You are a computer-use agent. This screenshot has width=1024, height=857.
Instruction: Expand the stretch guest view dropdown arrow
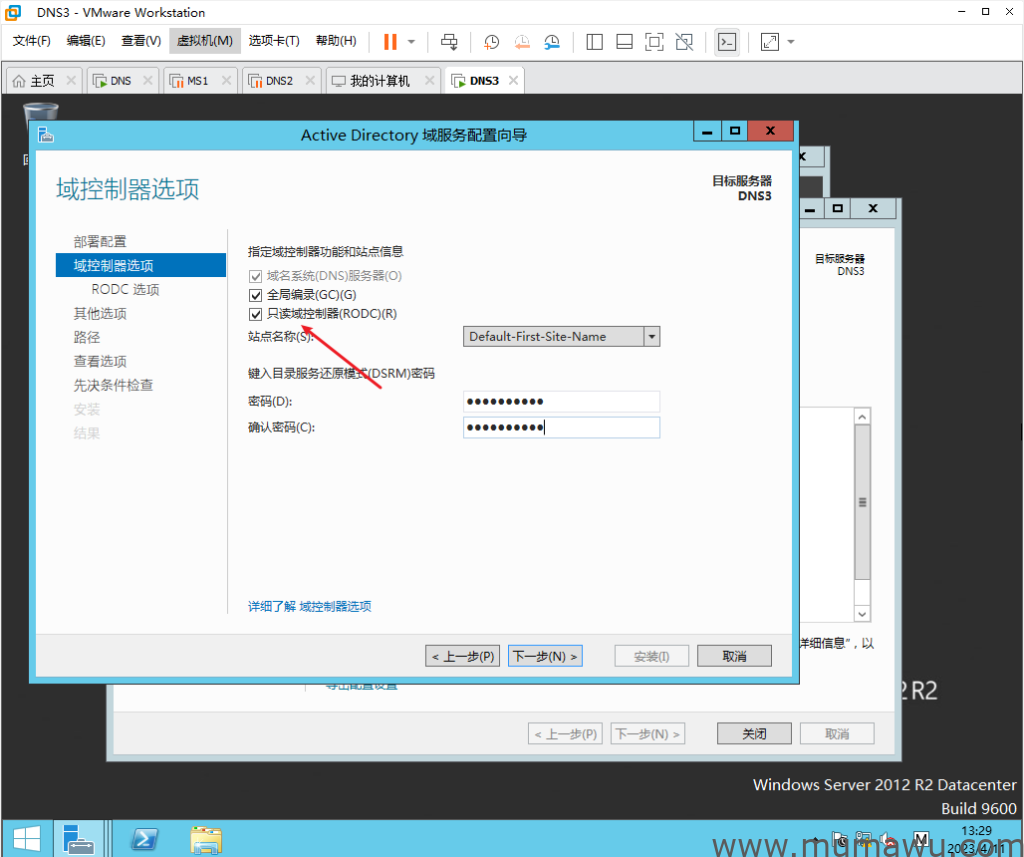coord(791,42)
